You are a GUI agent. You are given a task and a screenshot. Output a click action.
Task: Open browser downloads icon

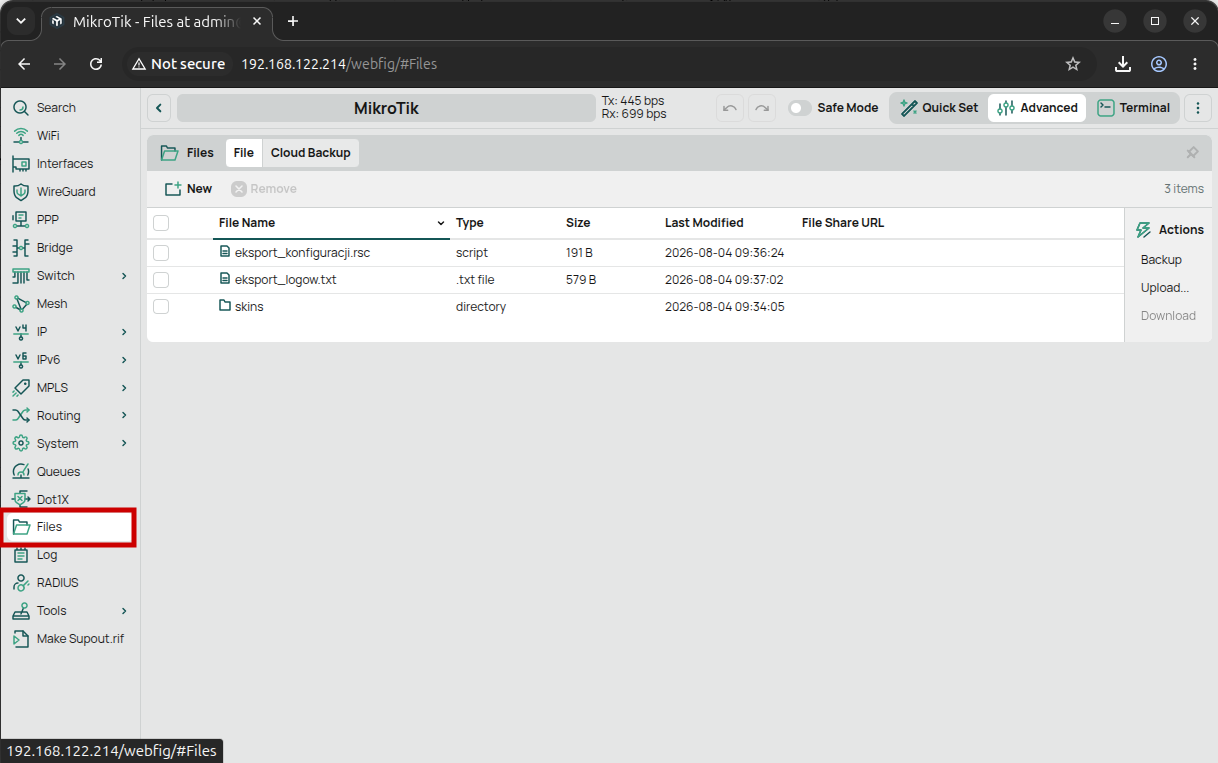click(x=1123, y=64)
